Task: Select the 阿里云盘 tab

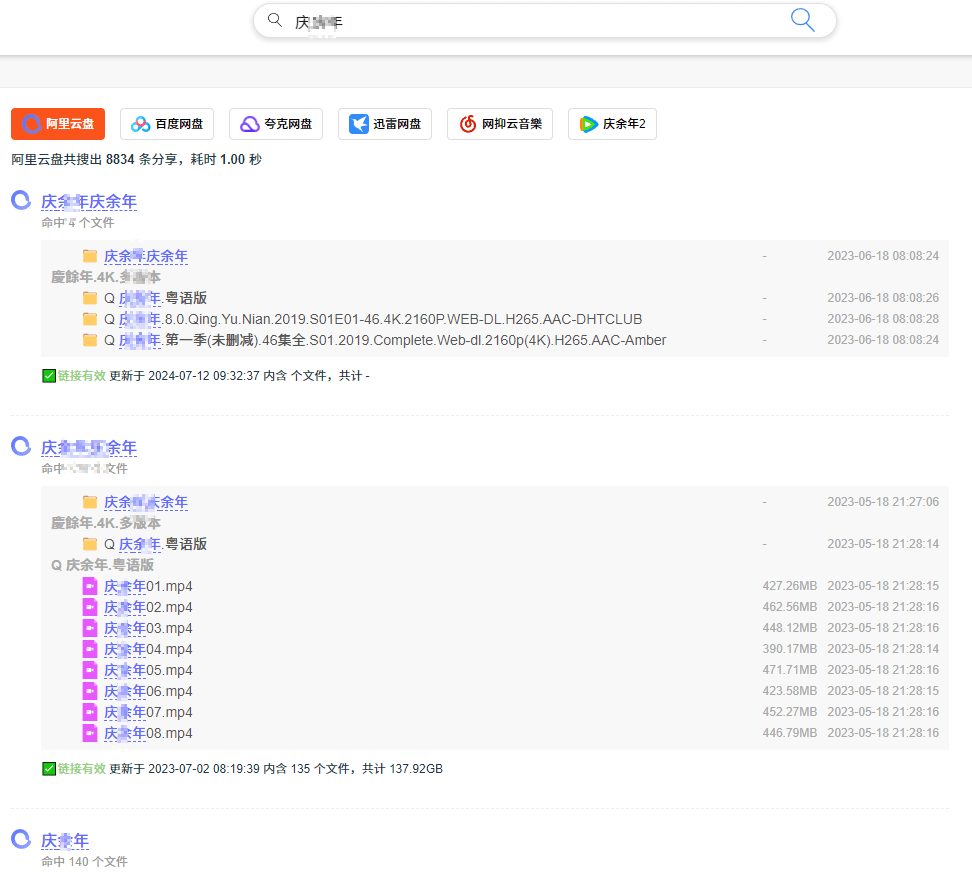Action: (58, 124)
